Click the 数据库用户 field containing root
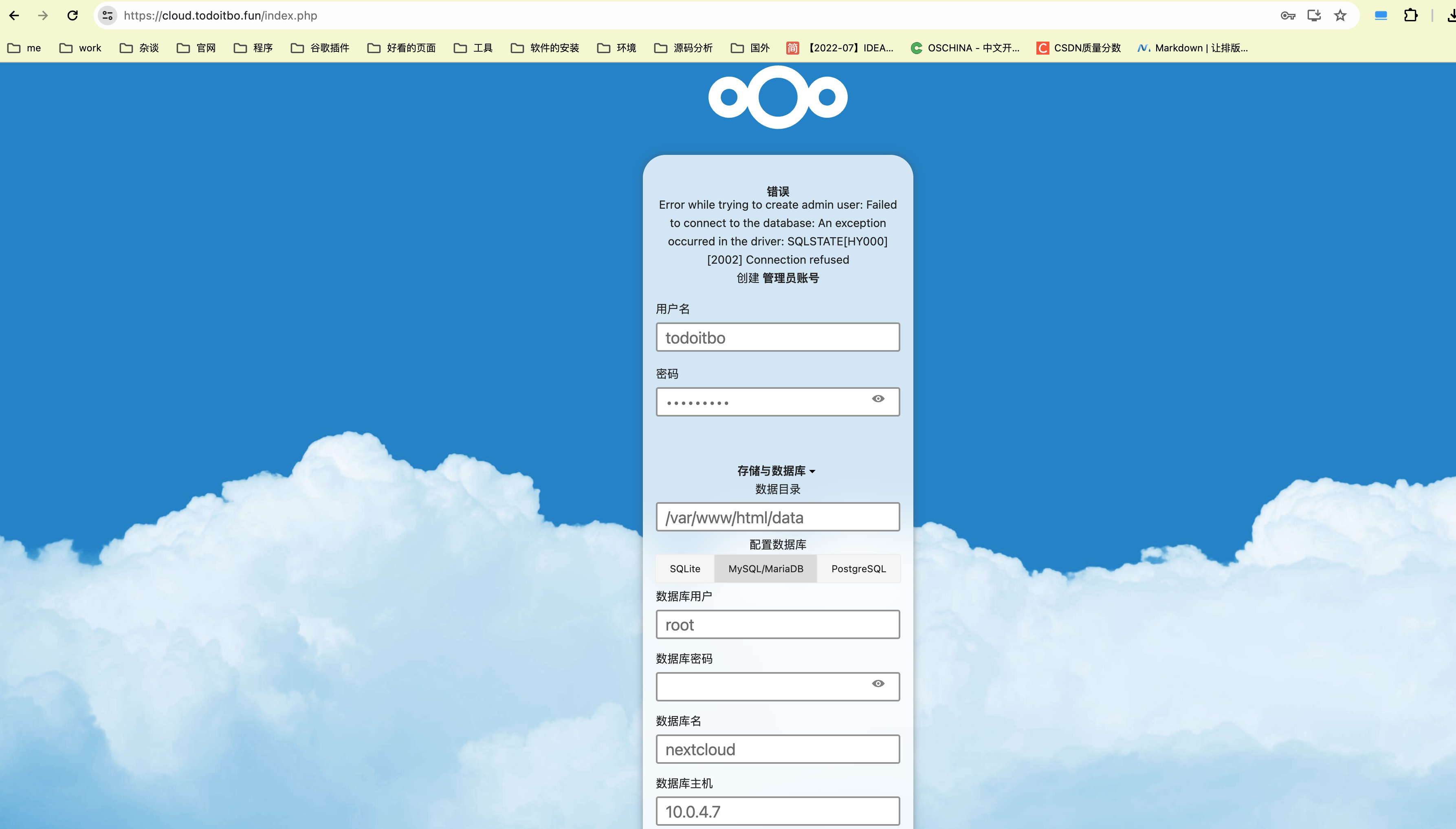The image size is (1456, 829). point(778,624)
